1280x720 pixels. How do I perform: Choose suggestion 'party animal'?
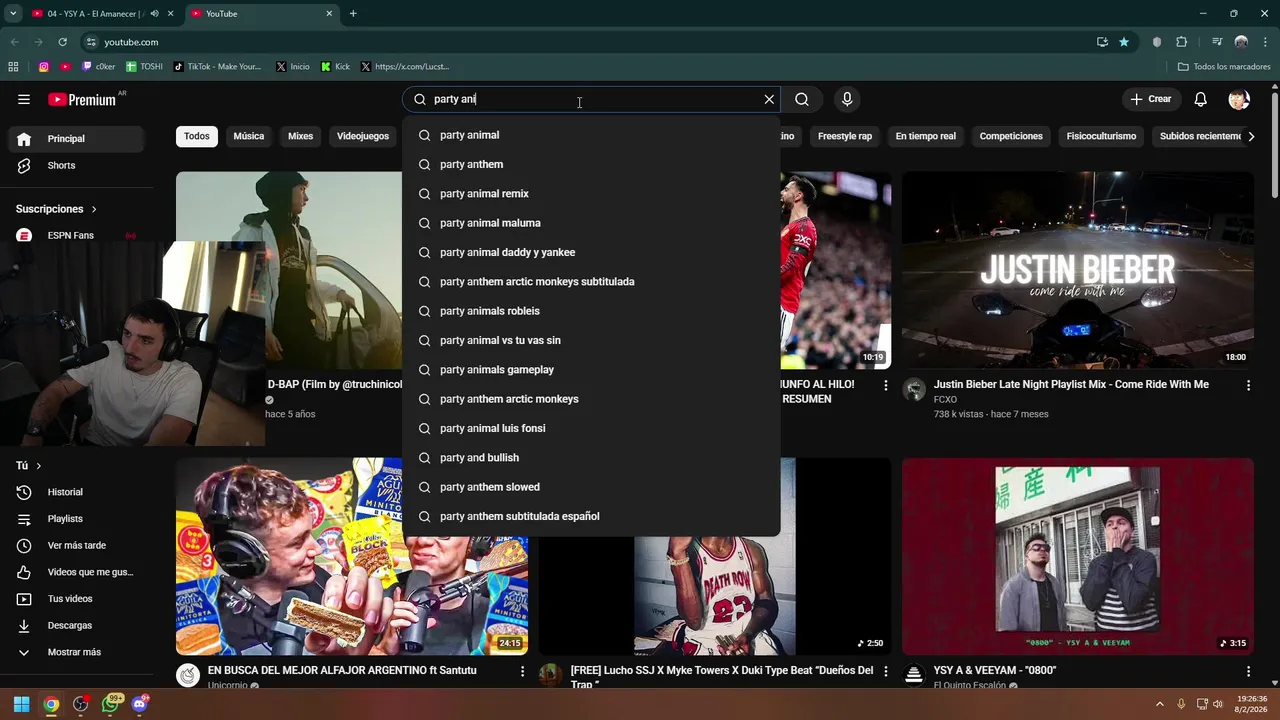591,135
